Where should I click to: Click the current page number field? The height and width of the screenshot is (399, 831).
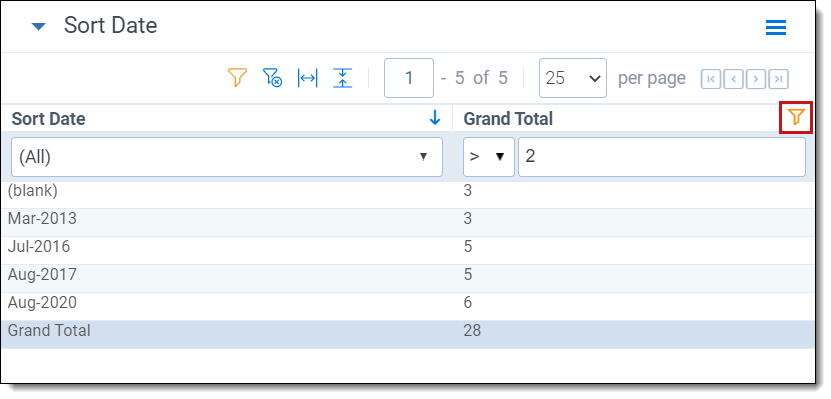click(x=409, y=78)
